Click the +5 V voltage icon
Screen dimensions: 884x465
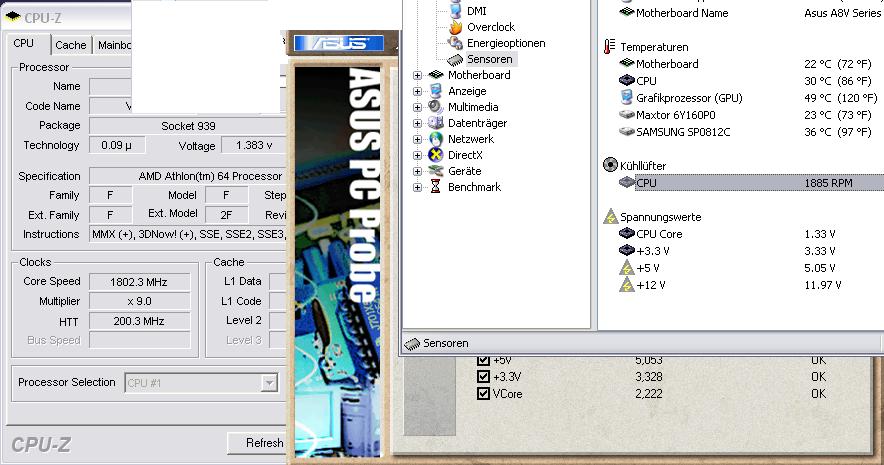[627, 268]
